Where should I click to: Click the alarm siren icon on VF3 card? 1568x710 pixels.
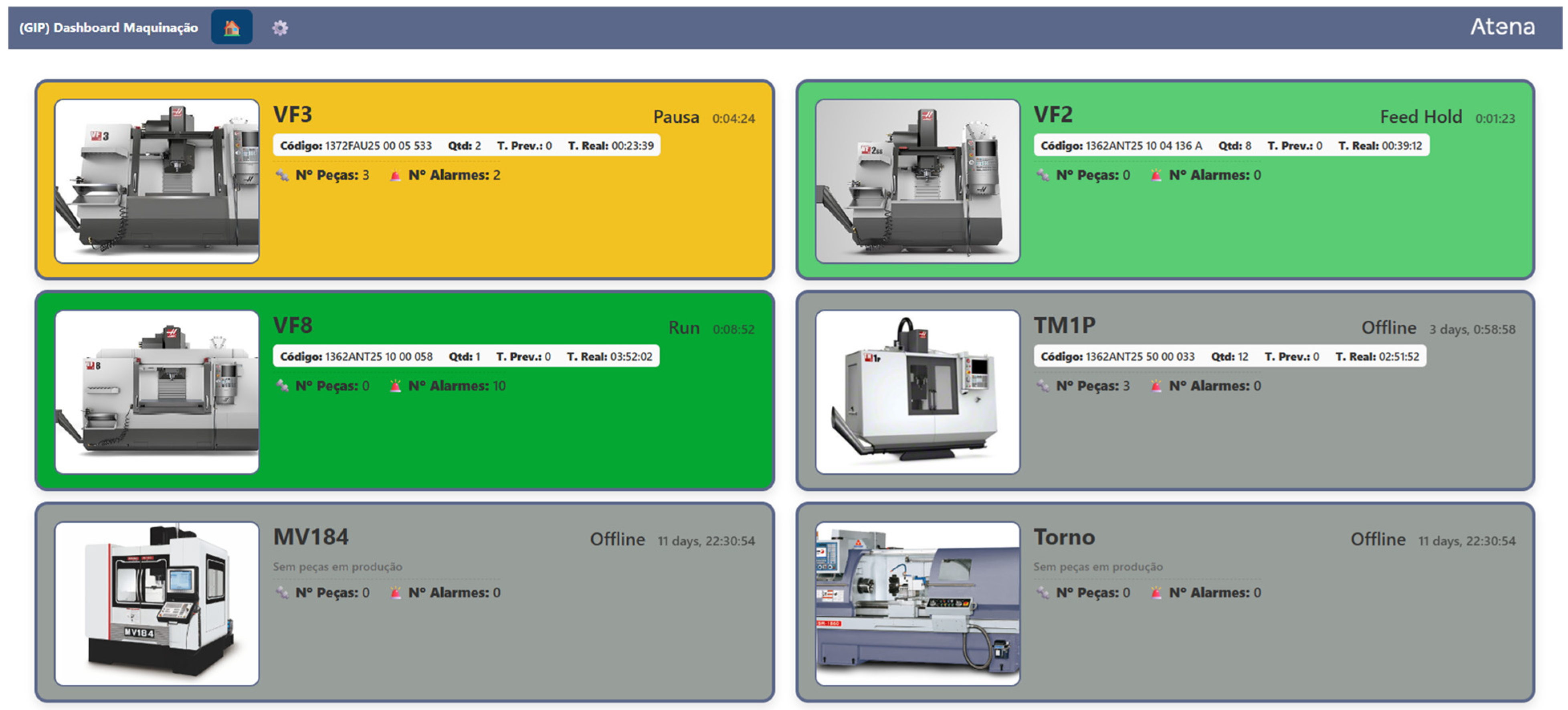395,175
